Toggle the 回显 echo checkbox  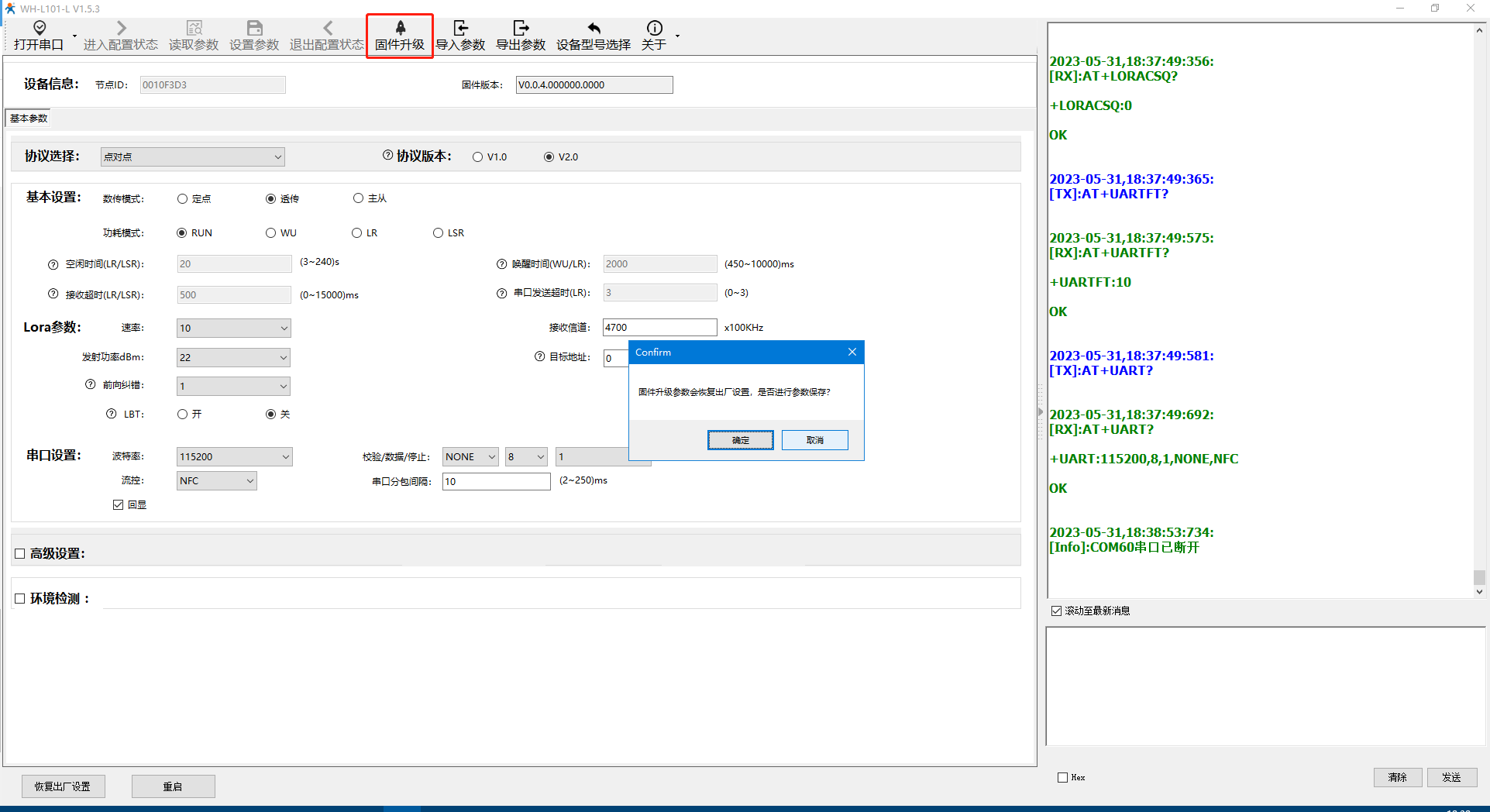[119, 505]
